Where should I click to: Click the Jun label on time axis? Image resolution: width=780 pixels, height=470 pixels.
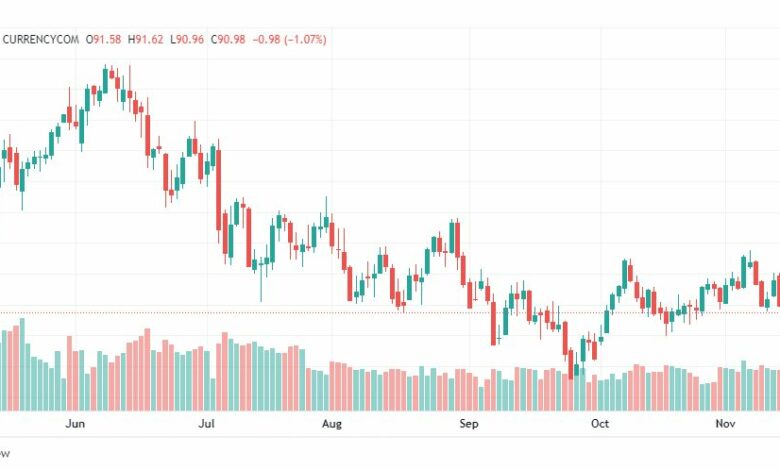tap(75, 424)
